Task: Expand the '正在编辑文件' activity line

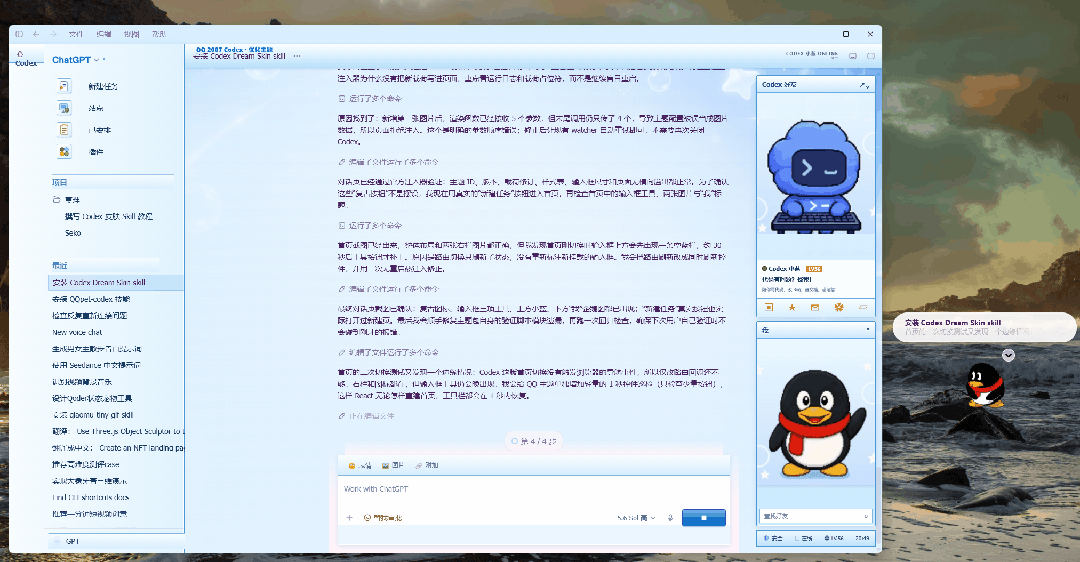Action: point(366,416)
